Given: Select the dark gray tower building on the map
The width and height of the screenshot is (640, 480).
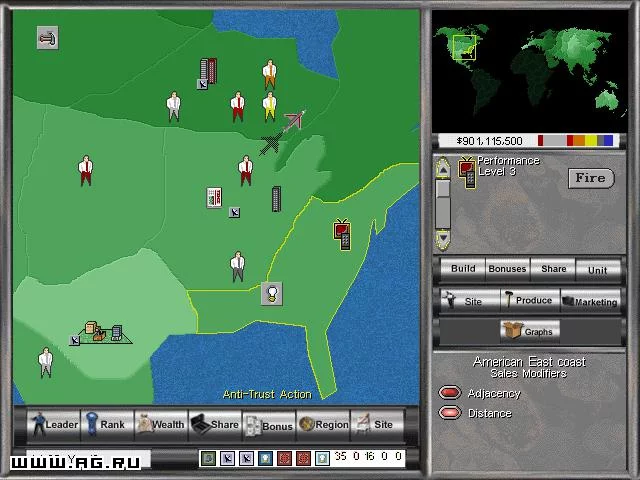Looking at the screenshot, I should [x=276, y=199].
